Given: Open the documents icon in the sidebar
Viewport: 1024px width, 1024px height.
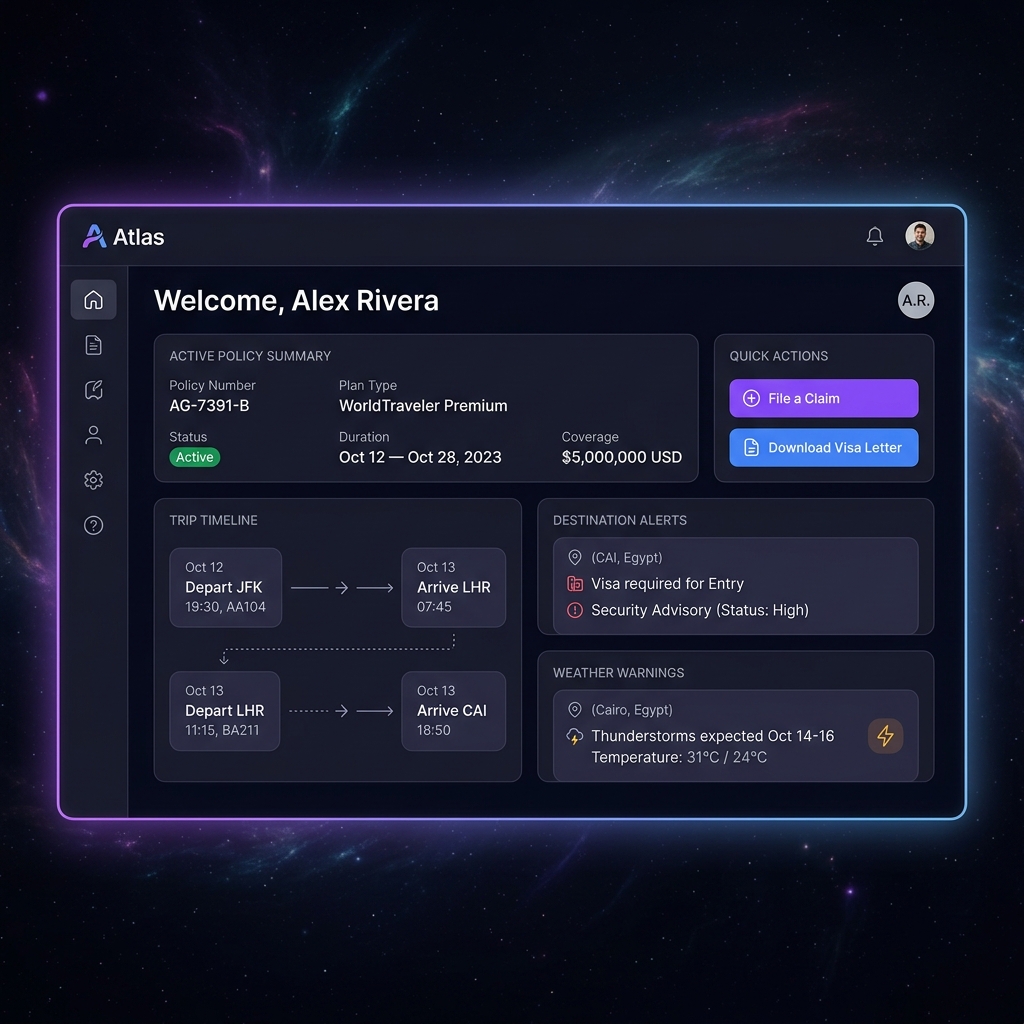Looking at the screenshot, I should [93, 345].
